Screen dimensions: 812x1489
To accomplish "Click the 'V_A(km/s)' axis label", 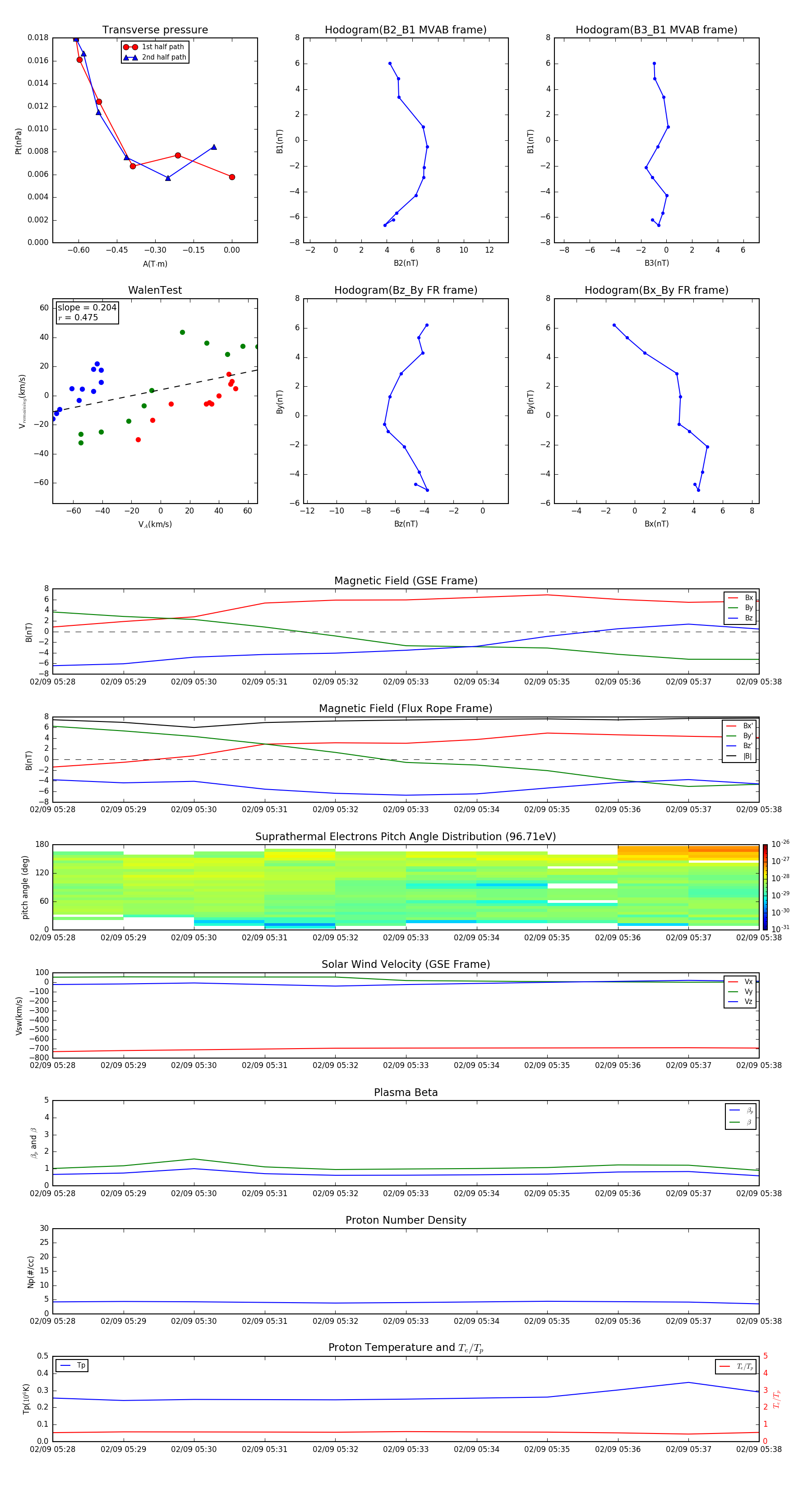I will [155, 524].
